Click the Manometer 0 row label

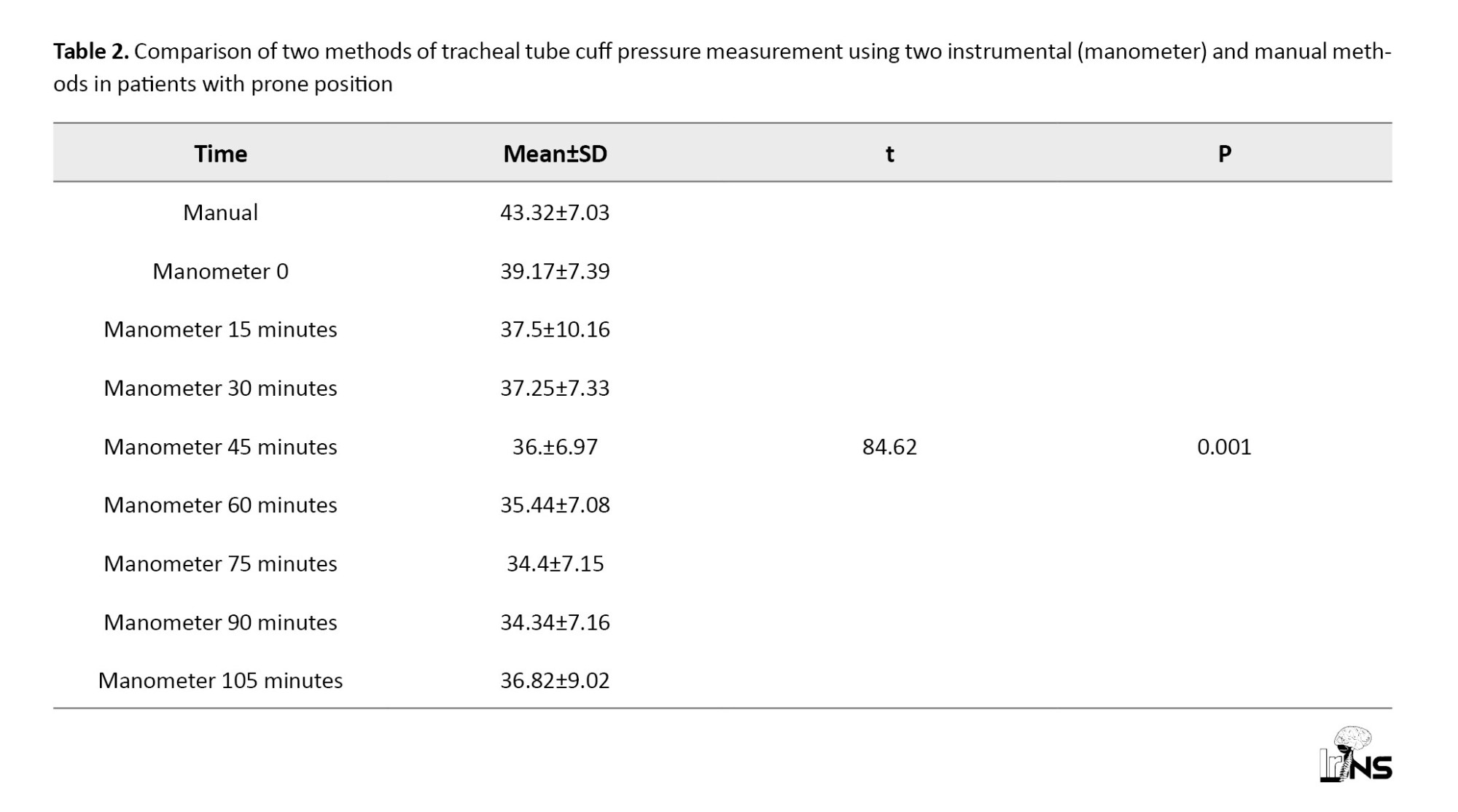220,271
